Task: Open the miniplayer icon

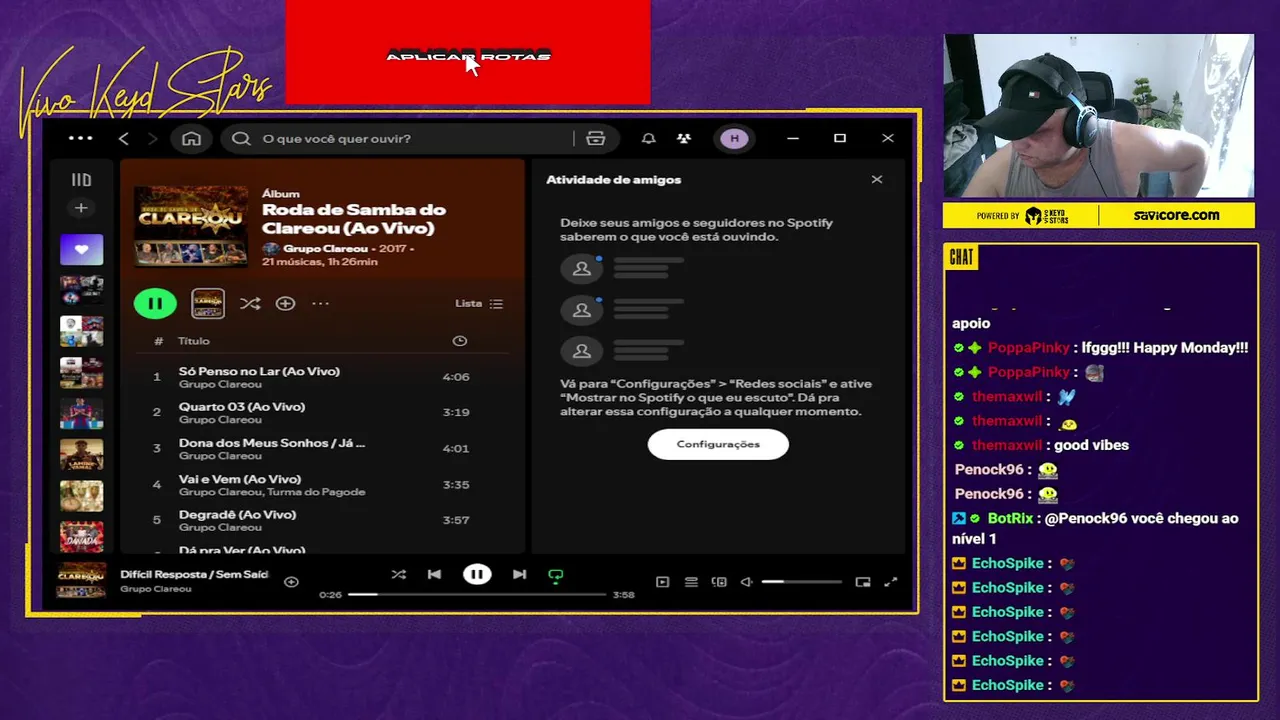Action: coord(863,582)
